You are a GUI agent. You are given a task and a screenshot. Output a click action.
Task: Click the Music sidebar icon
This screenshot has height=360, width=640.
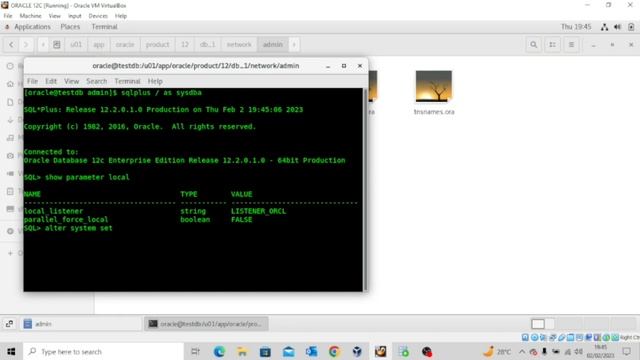point(10,138)
